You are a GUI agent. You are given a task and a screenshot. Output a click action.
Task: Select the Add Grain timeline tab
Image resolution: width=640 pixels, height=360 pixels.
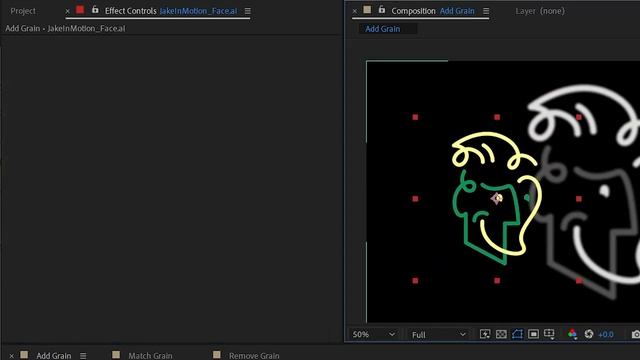coord(53,356)
